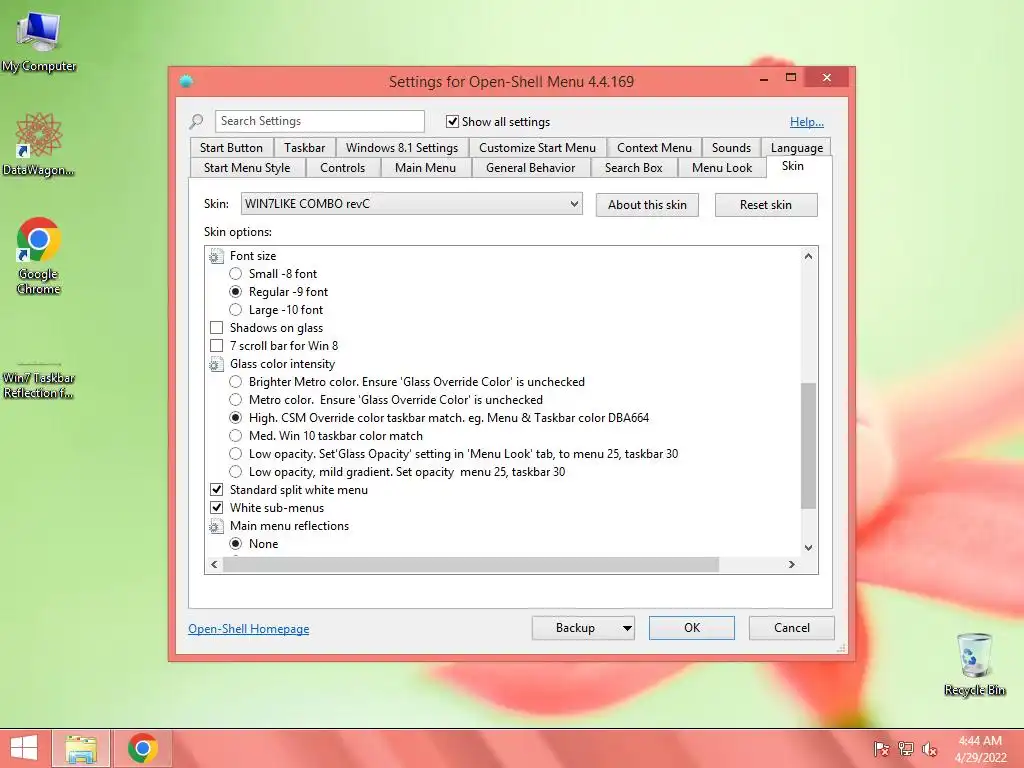Click the scroll right arrow in skin options

[792, 564]
